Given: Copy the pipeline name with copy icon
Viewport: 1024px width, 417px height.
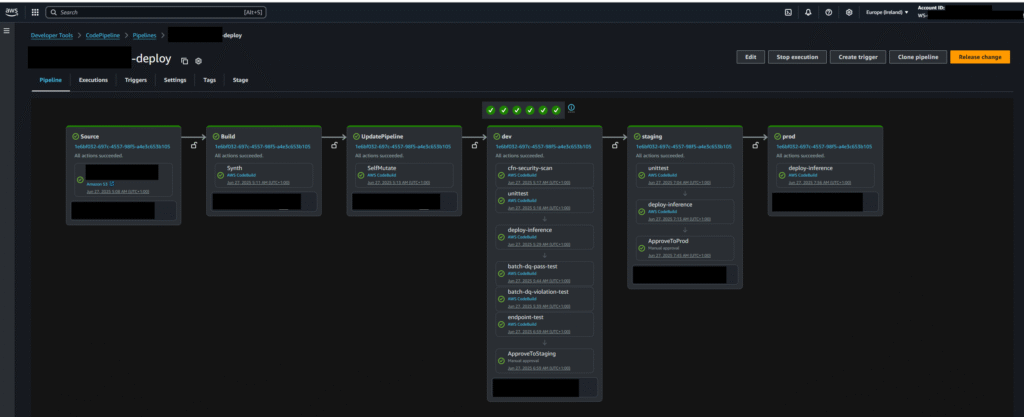Looking at the screenshot, I should point(184,60).
